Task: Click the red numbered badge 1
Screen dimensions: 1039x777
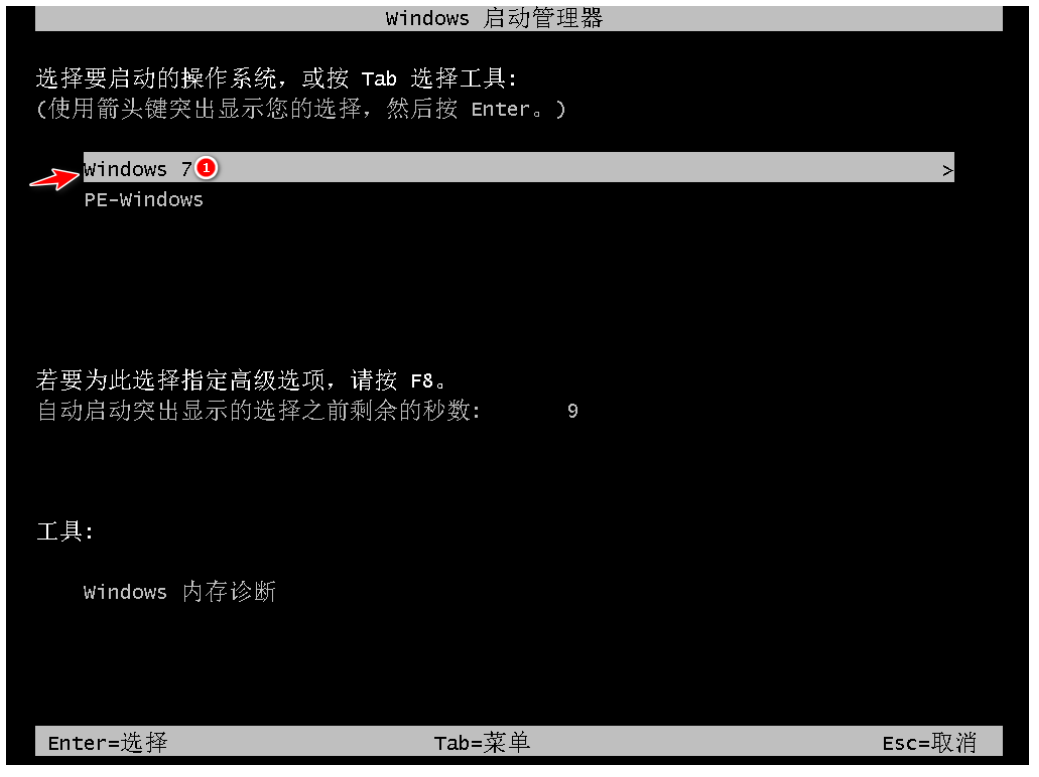Action: click(206, 168)
